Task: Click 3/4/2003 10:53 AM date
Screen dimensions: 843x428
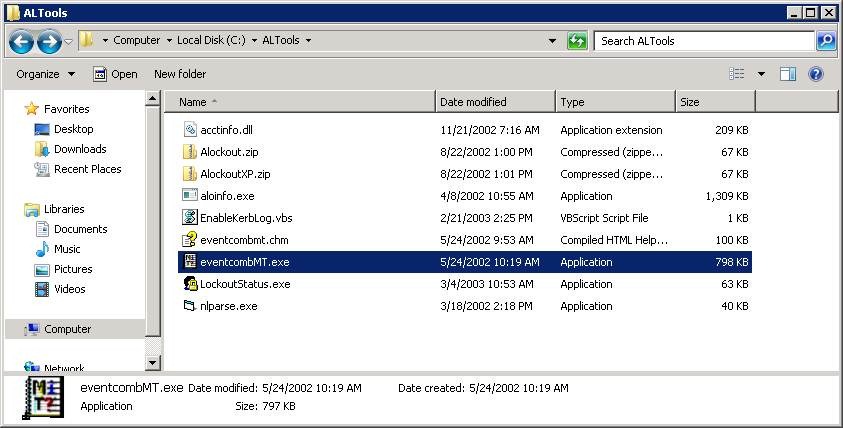Action: click(487, 284)
